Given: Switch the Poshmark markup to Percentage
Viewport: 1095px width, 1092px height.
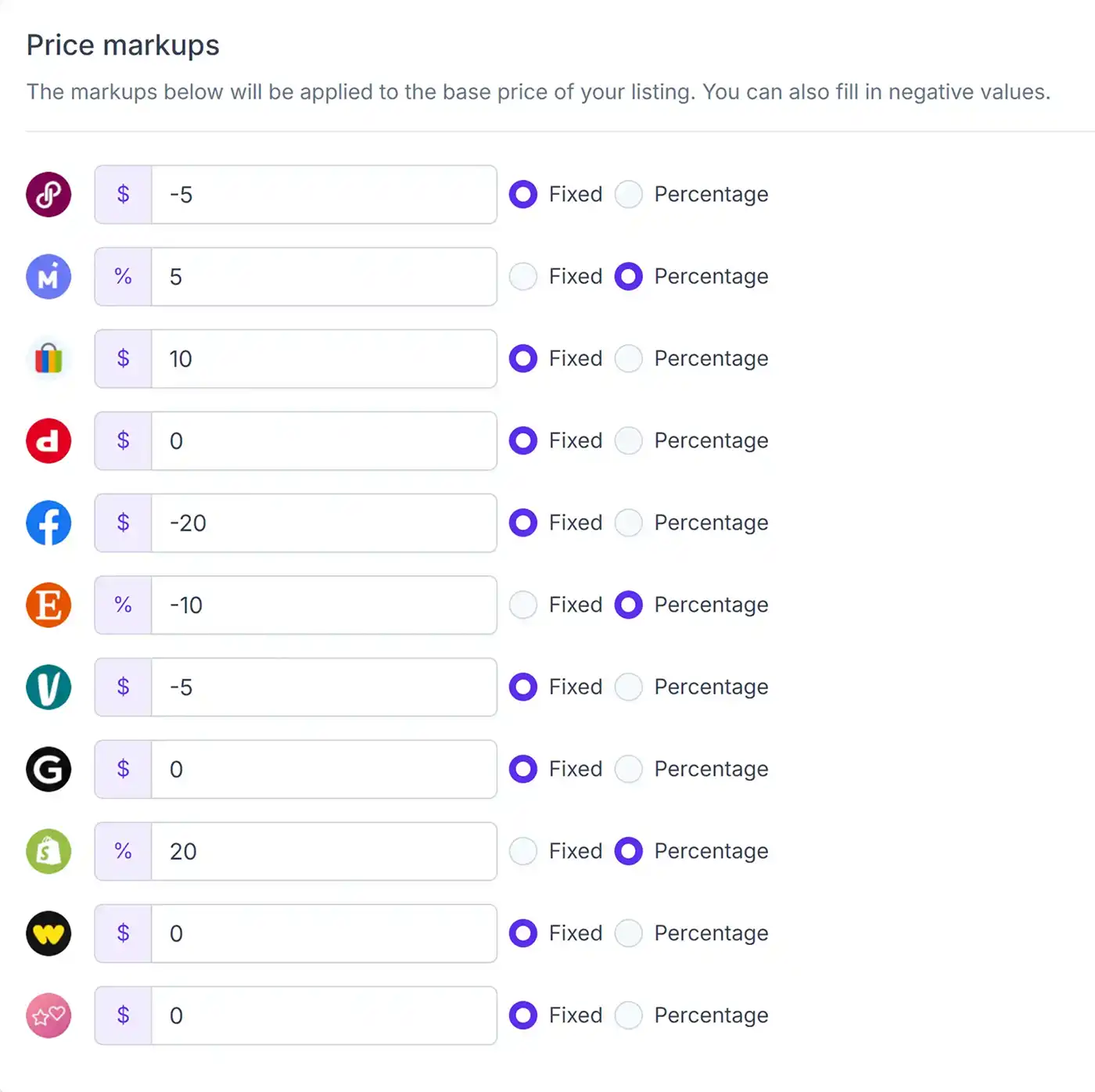Looking at the screenshot, I should tap(628, 194).
